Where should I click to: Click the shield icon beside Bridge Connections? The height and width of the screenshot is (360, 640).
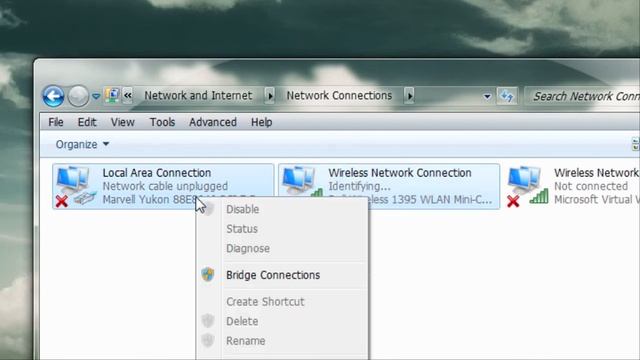click(208, 274)
